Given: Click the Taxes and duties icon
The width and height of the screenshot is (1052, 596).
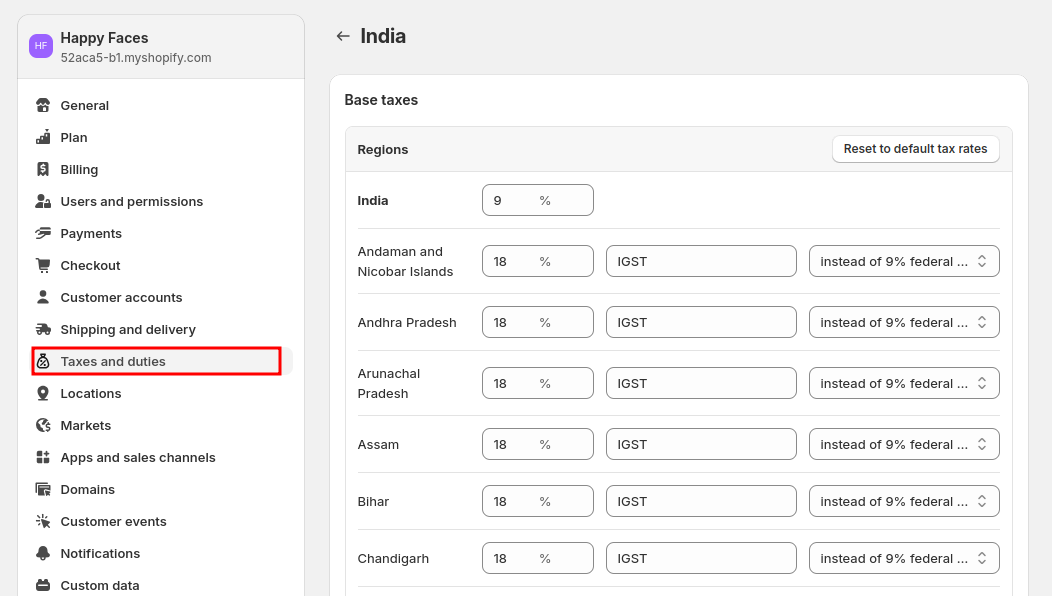Looking at the screenshot, I should pyautogui.click(x=43, y=362).
